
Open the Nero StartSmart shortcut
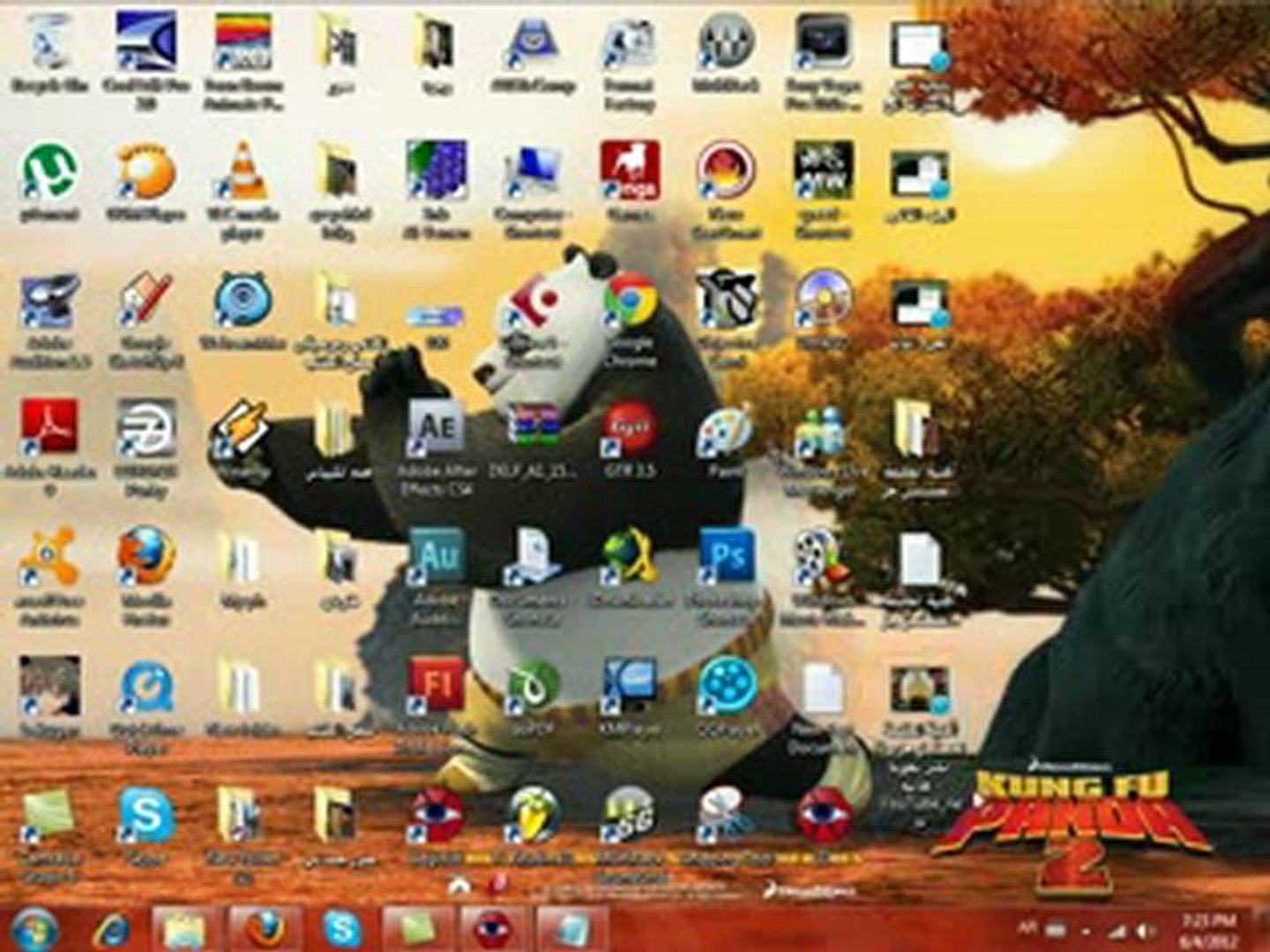726,190
